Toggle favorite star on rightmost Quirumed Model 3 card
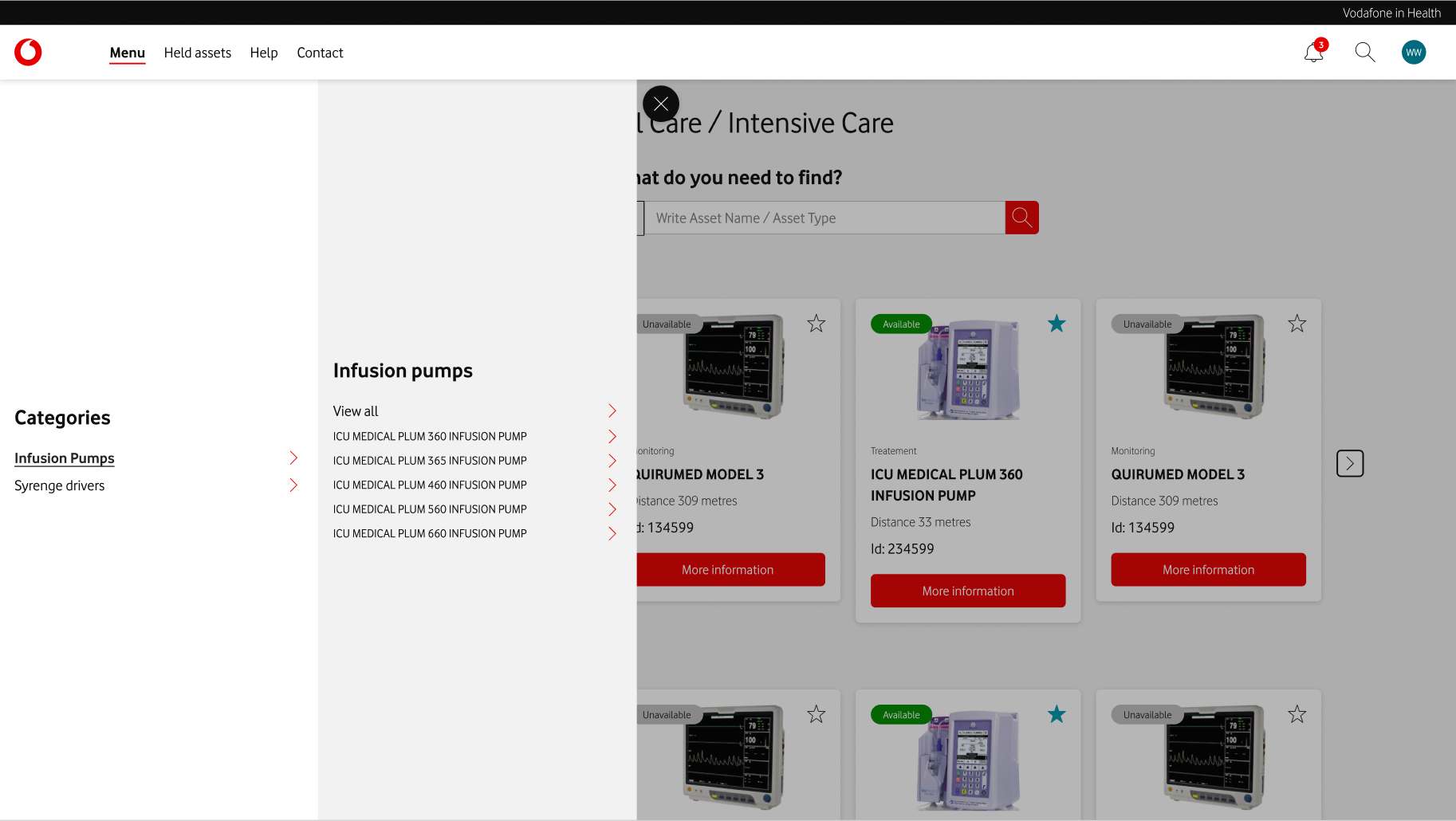 click(1297, 324)
